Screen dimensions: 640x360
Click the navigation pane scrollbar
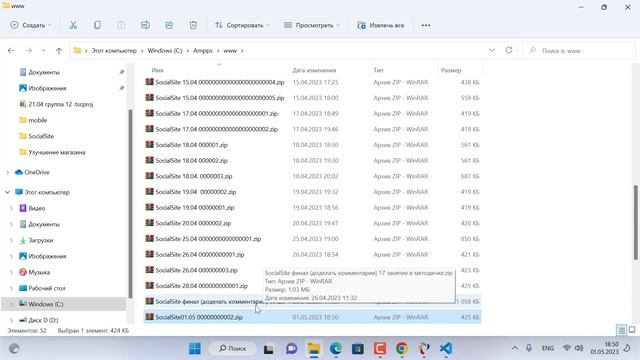(x=130, y=203)
